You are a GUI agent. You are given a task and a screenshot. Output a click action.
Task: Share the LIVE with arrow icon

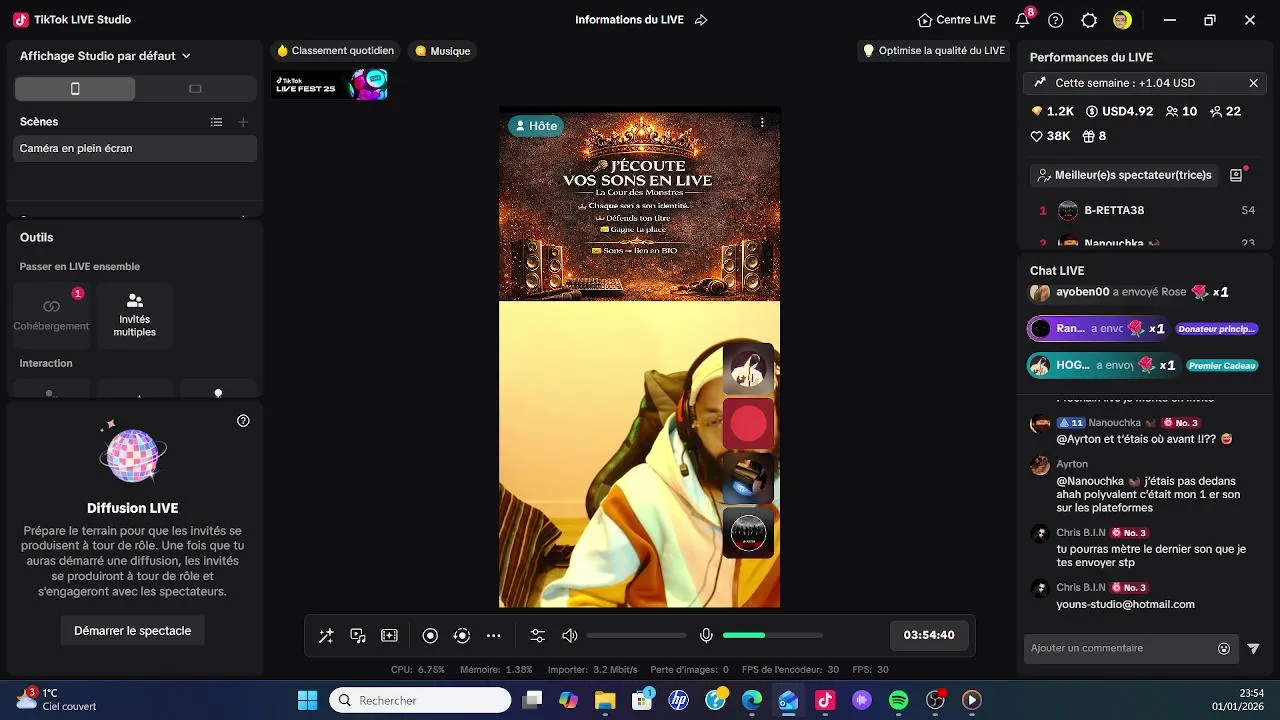701,20
